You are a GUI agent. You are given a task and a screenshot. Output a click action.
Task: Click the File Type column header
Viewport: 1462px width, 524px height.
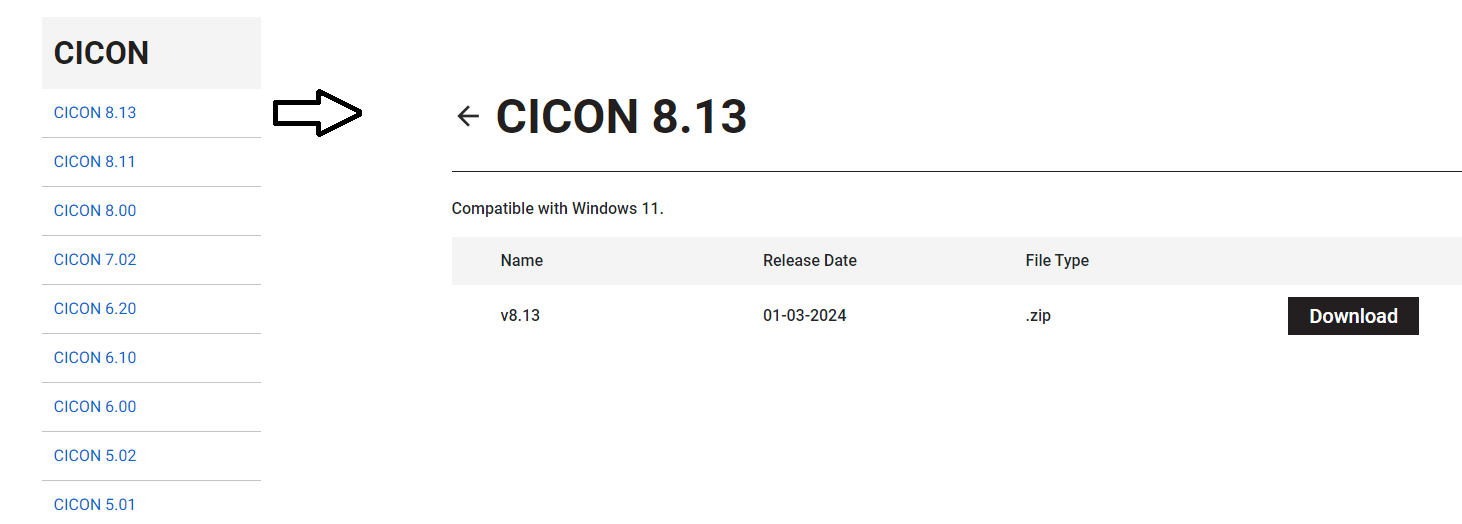[1057, 261]
